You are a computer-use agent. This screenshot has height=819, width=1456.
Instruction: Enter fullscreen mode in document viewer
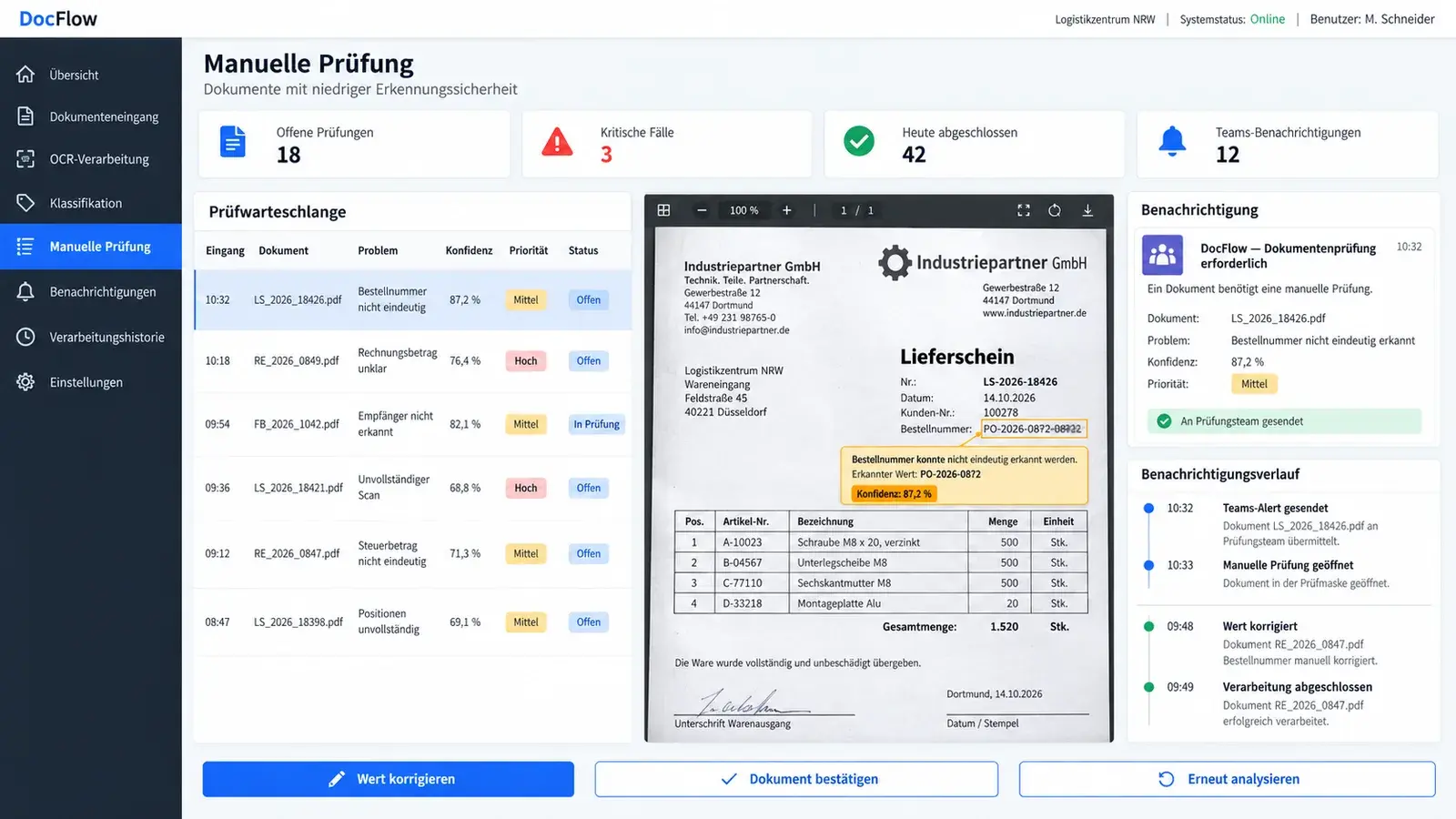point(1024,210)
